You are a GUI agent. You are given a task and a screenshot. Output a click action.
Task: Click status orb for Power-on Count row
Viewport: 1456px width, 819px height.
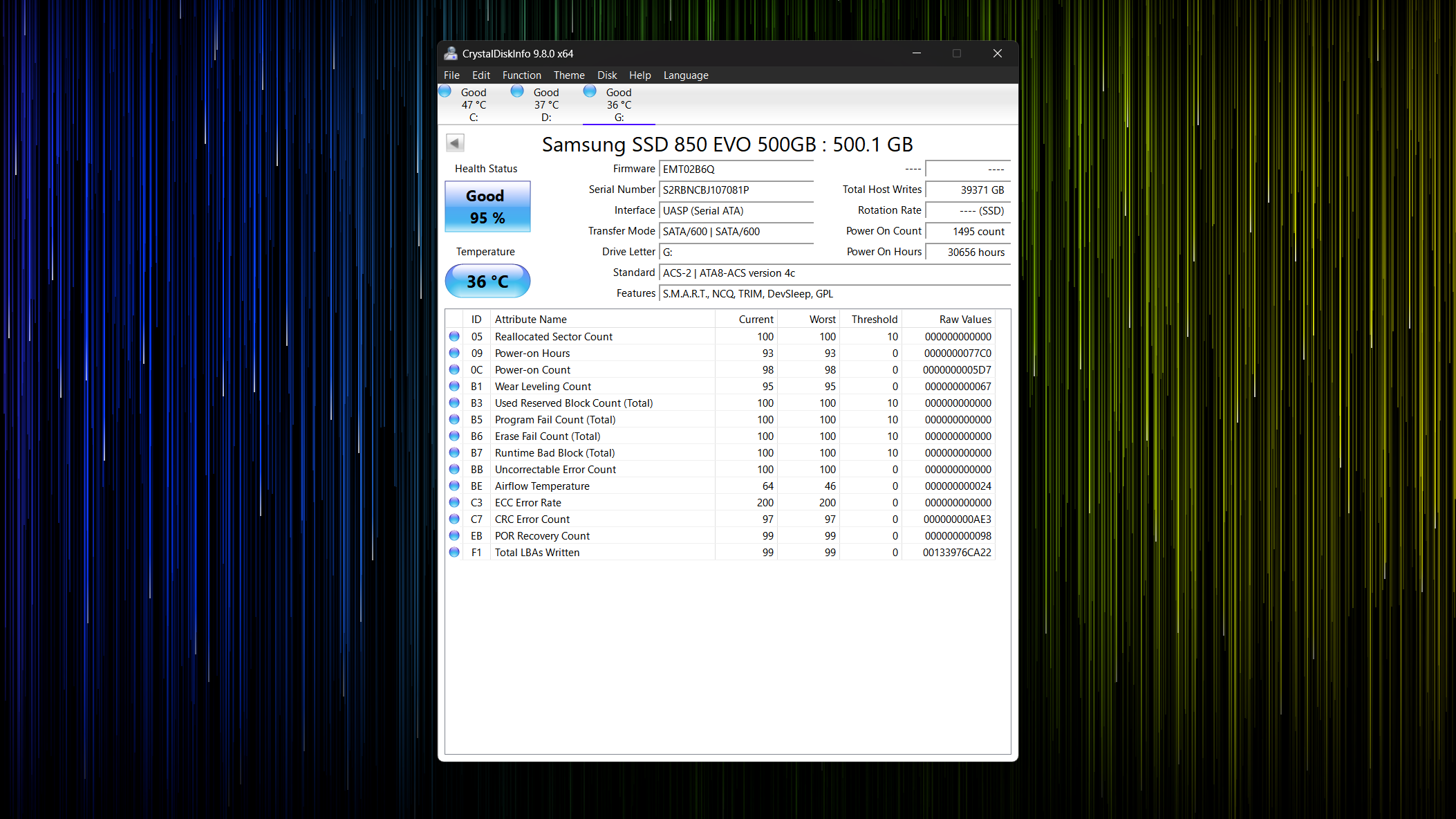click(x=454, y=369)
